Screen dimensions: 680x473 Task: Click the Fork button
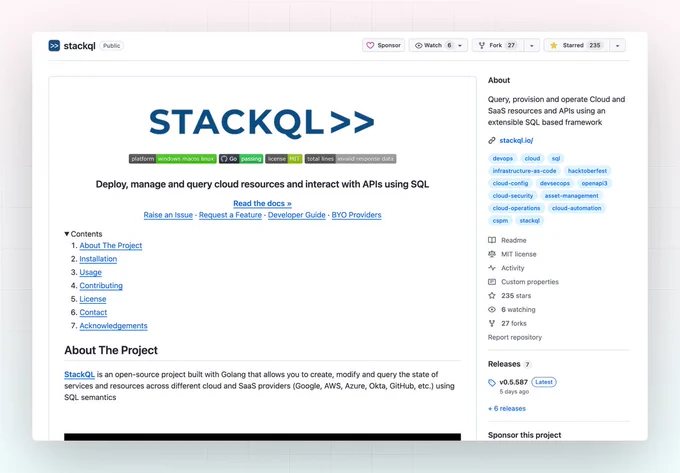pyautogui.click(x=498, y=45)
